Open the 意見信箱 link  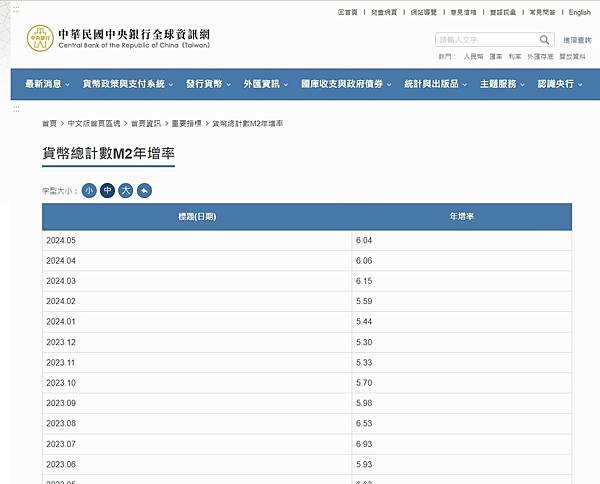[463, 12]
